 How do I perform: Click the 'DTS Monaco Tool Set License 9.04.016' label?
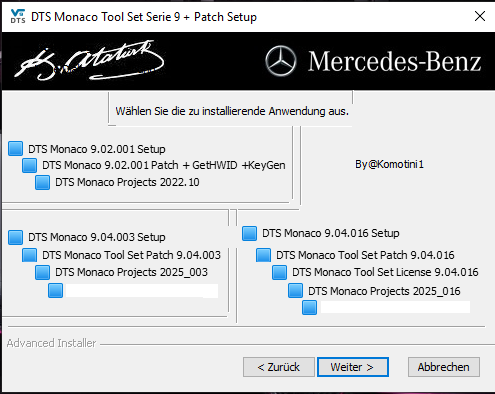pyautogui.click(x=385, y=272)
